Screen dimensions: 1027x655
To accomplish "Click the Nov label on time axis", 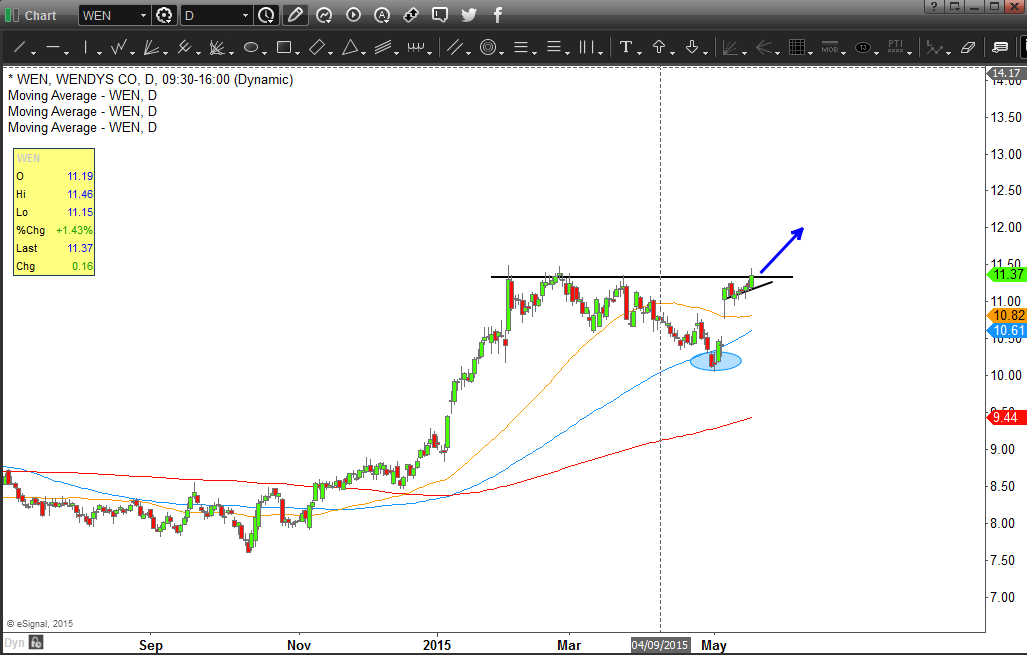I will [299, 645].
